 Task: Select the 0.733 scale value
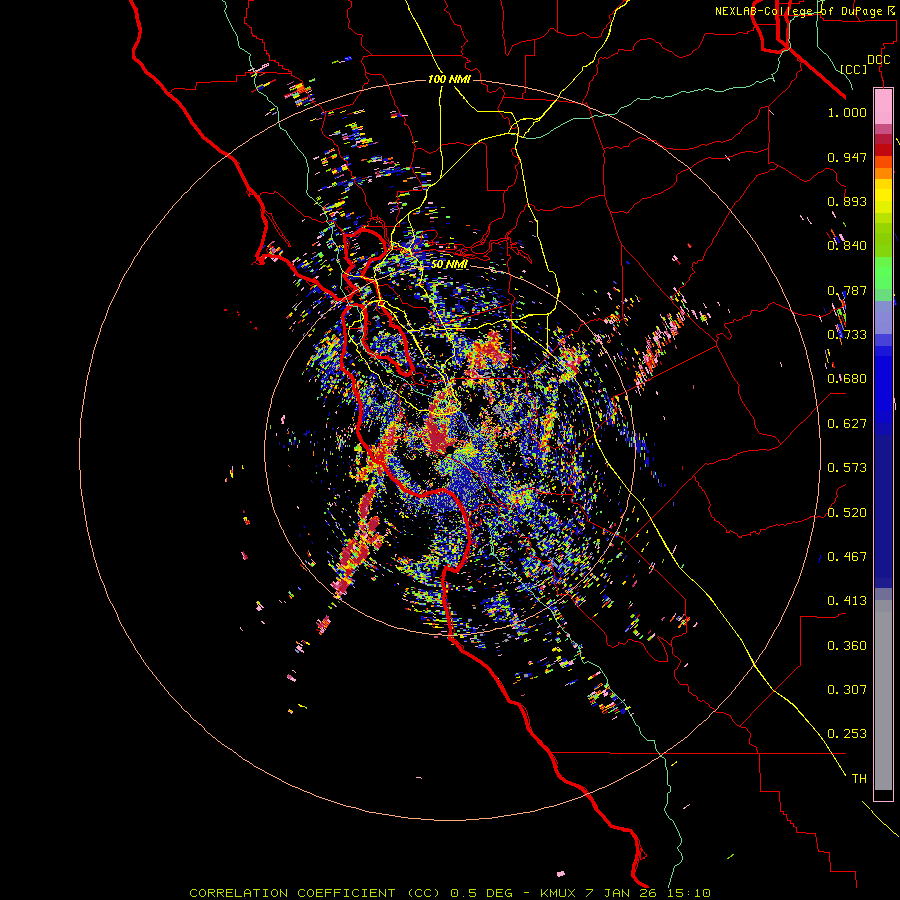coord(847,335)
